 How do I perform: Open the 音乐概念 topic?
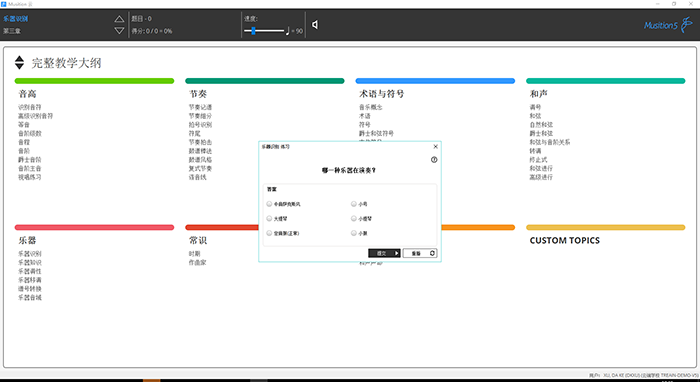pyautogui.click(x=371, y=107)
